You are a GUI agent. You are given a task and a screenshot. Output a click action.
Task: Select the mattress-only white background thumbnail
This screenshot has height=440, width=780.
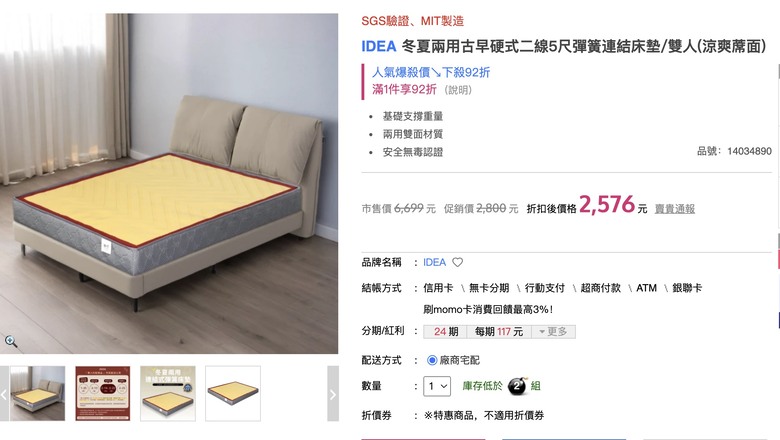tap(233, 394)
